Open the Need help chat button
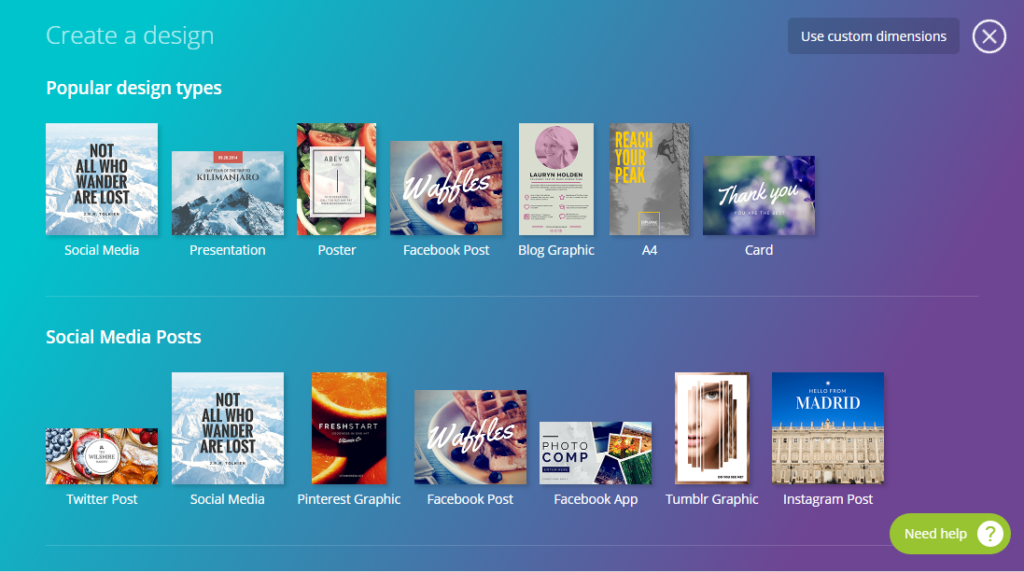 click(x=949, y=534)
